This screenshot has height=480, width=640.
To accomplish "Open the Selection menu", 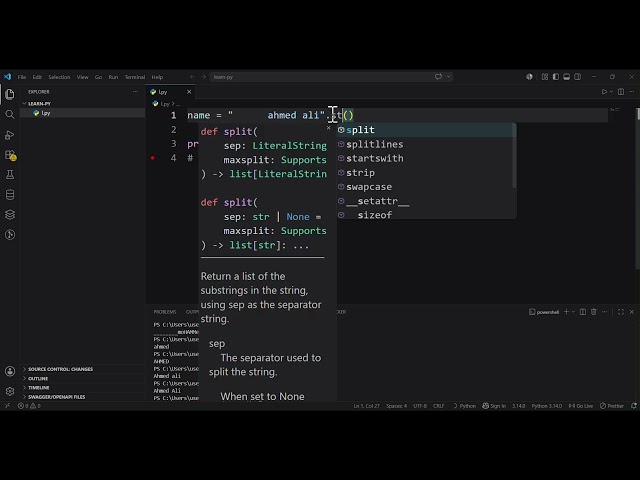I will [59, 77].
